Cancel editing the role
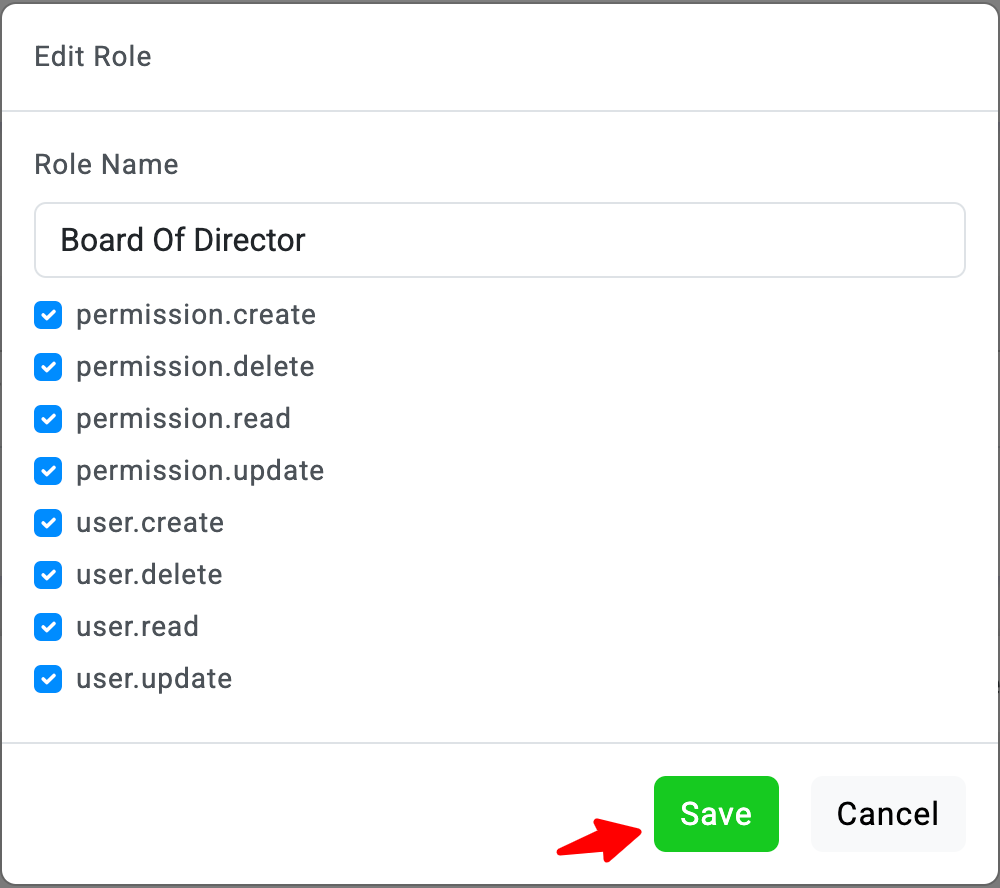Viewport: 1000px width, 888px height. tap(888, 814)
